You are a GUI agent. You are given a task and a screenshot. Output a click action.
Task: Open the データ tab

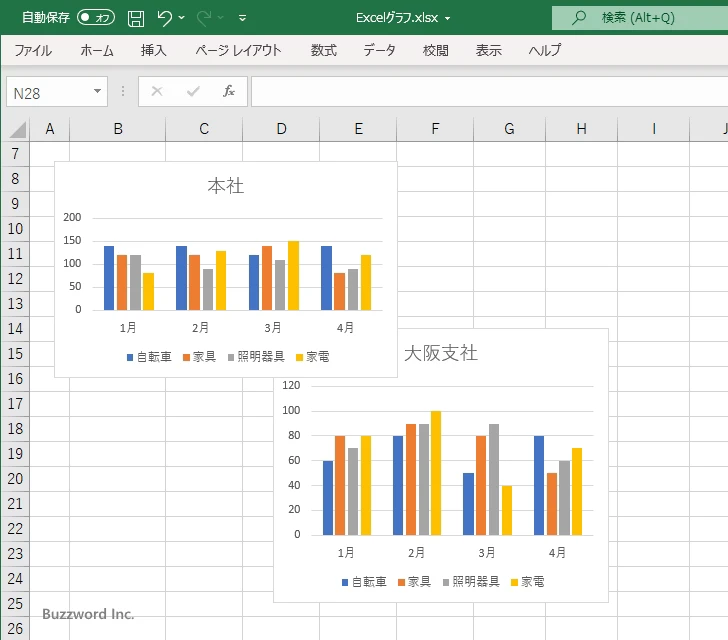pyautogui.click(x=379, y=50)
